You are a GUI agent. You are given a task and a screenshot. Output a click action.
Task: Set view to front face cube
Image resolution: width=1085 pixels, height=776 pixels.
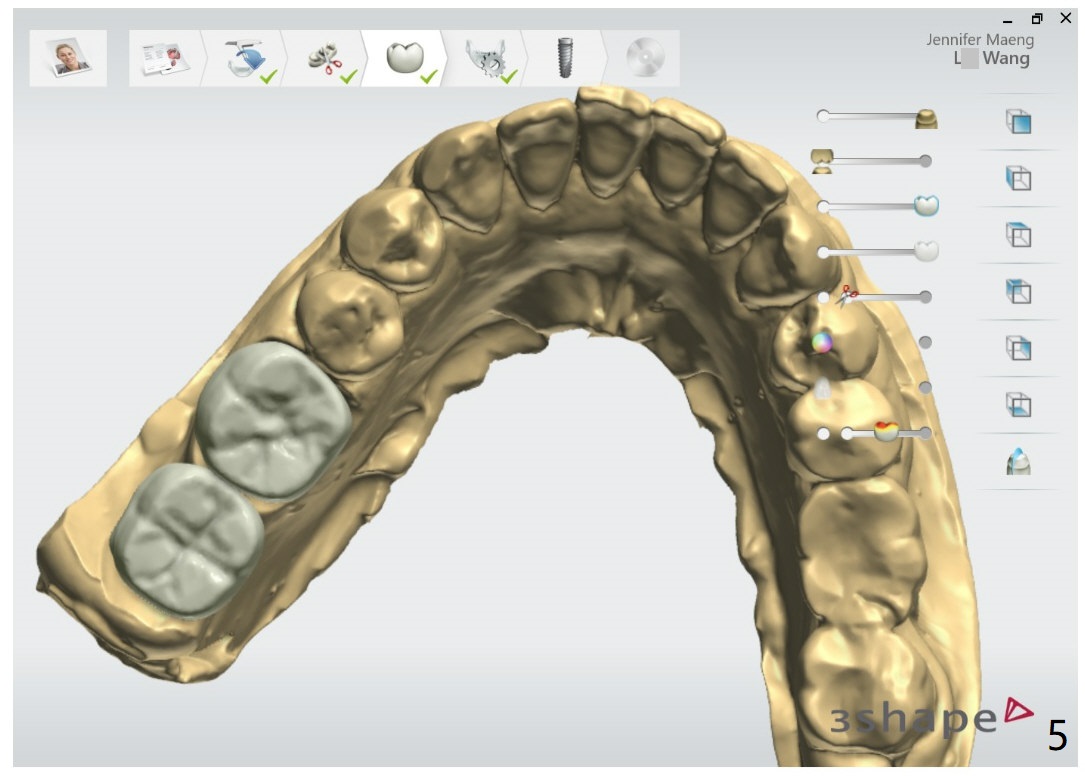pyautogui.click(x=1018, y=123)
